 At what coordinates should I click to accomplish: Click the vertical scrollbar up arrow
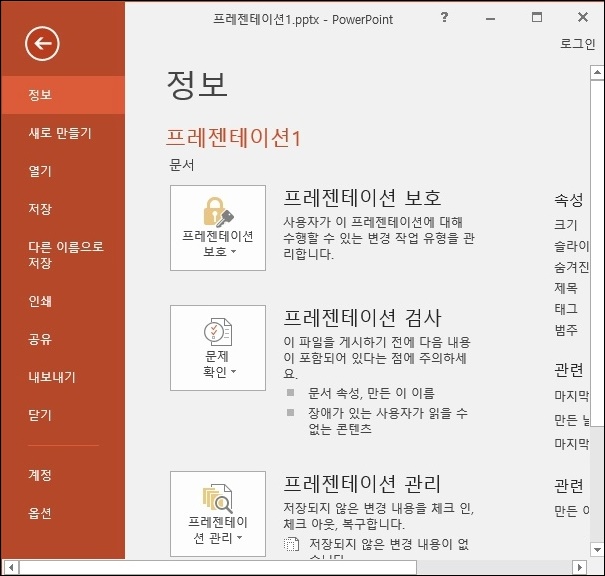[597, 72]
